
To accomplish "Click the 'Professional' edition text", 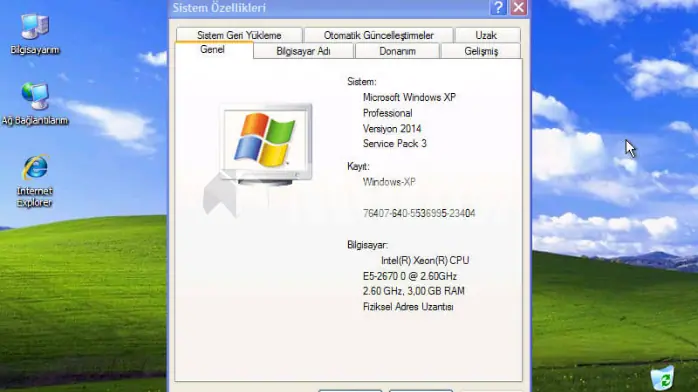I will [387, 113].
